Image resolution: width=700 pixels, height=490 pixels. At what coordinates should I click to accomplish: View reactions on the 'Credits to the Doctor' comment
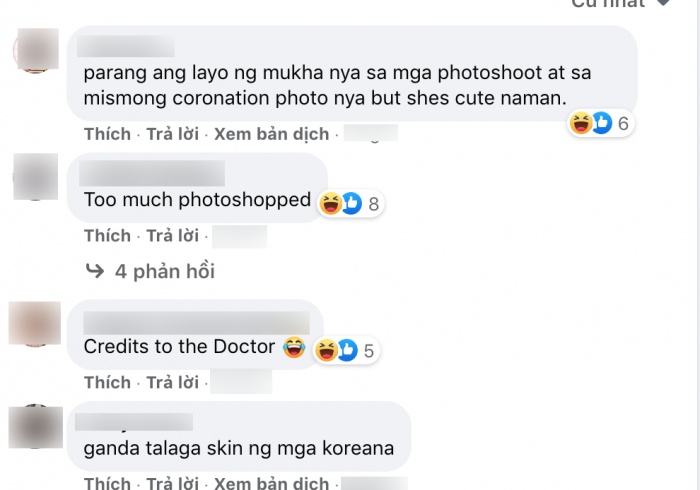(x=347, y=350)
